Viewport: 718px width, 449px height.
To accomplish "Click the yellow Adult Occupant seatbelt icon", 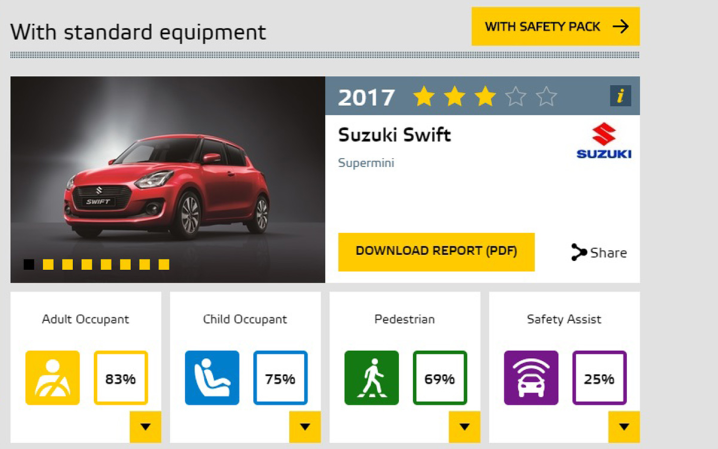I will 53,378.
